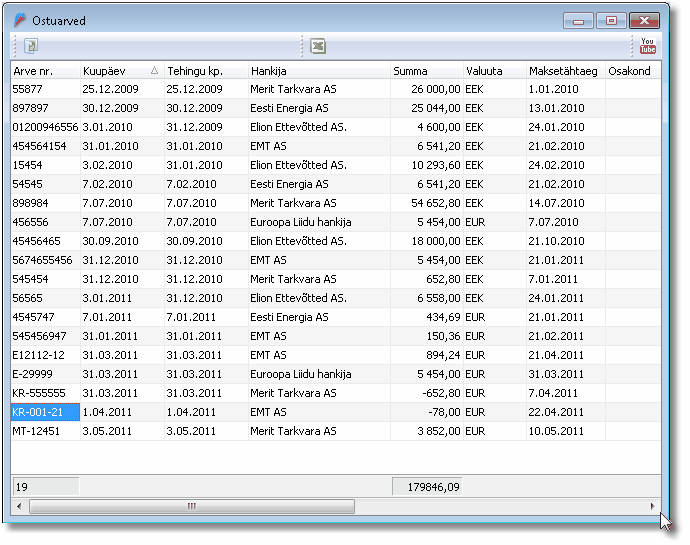This screenshot has height=545, width=690.
Task: Sort by the Summa column header
Action: coord(427,71)
